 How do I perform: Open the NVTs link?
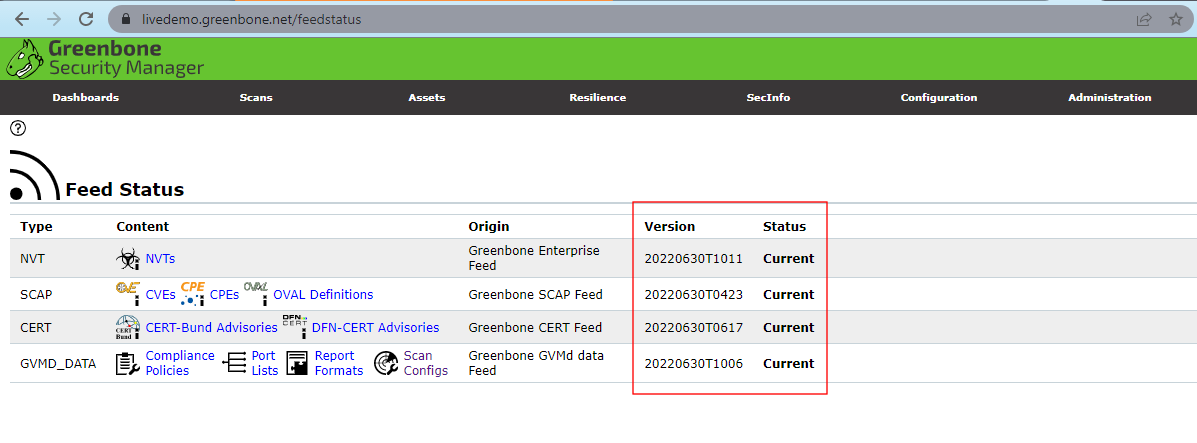(160, 259)
